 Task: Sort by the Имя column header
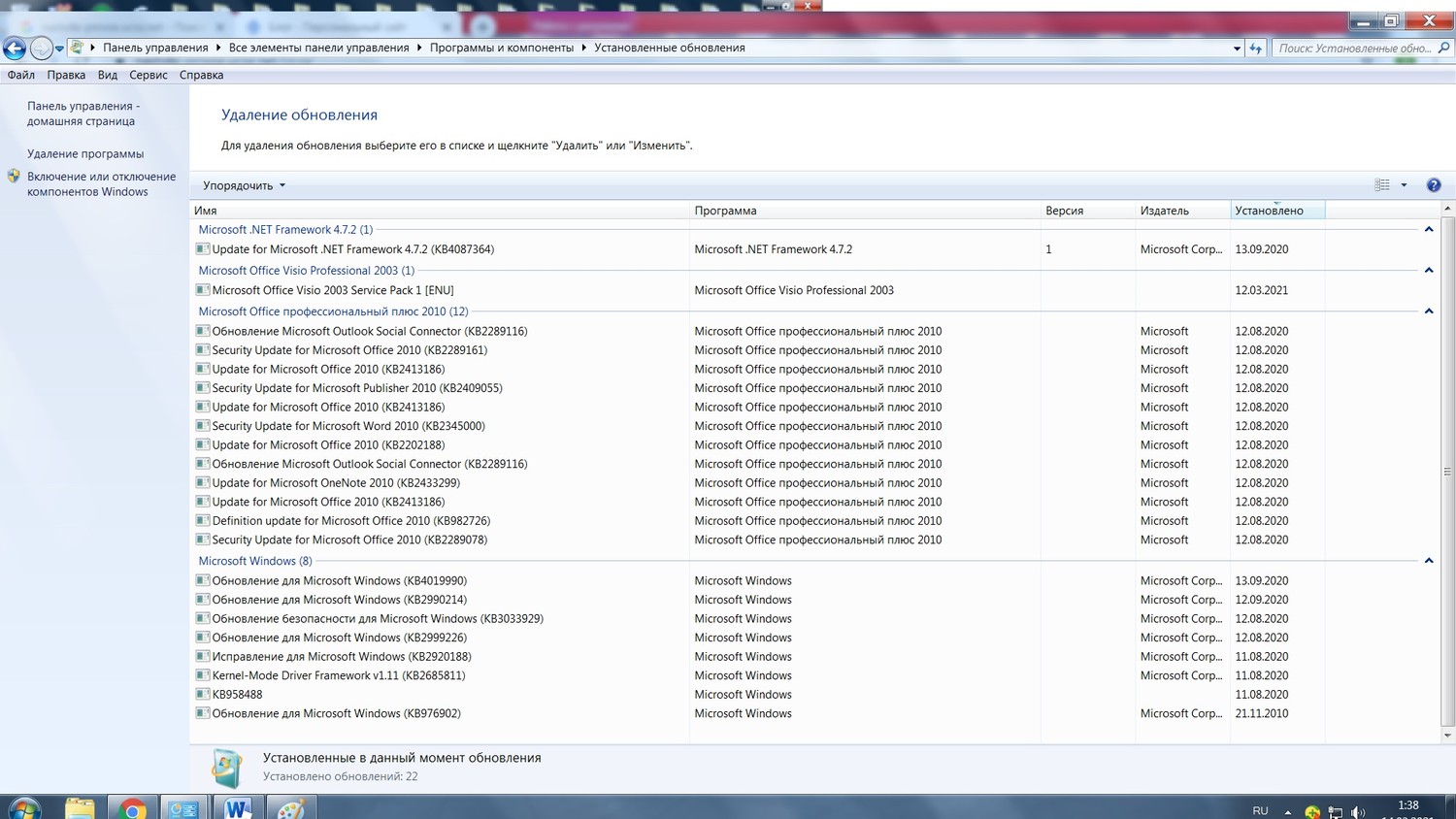coord(440,211)
